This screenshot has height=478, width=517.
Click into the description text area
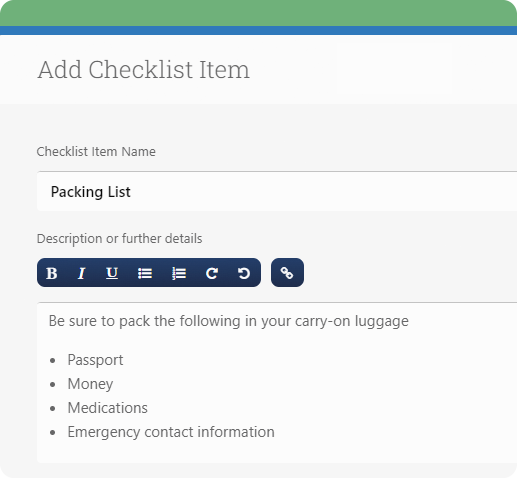tap(277, 382)
